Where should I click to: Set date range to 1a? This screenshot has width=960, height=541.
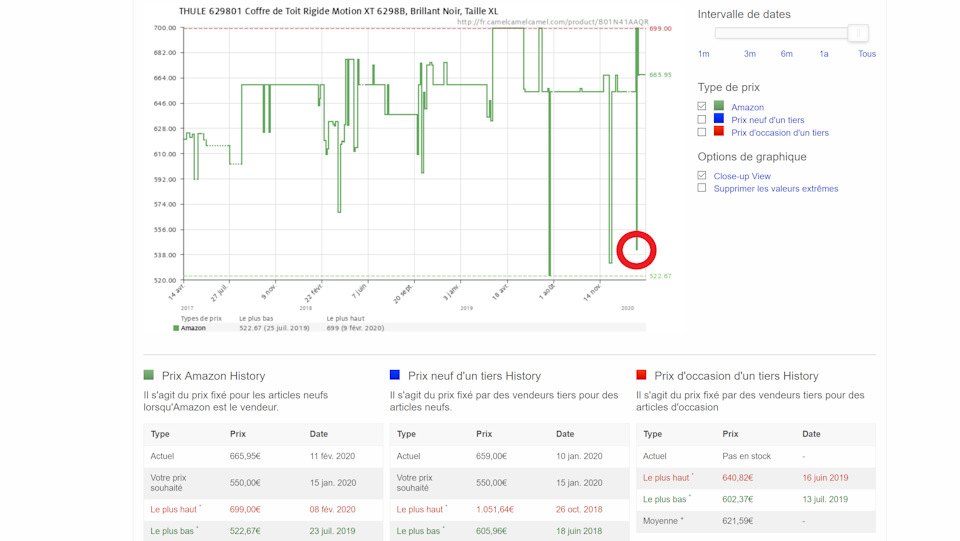tap(824, 54)
